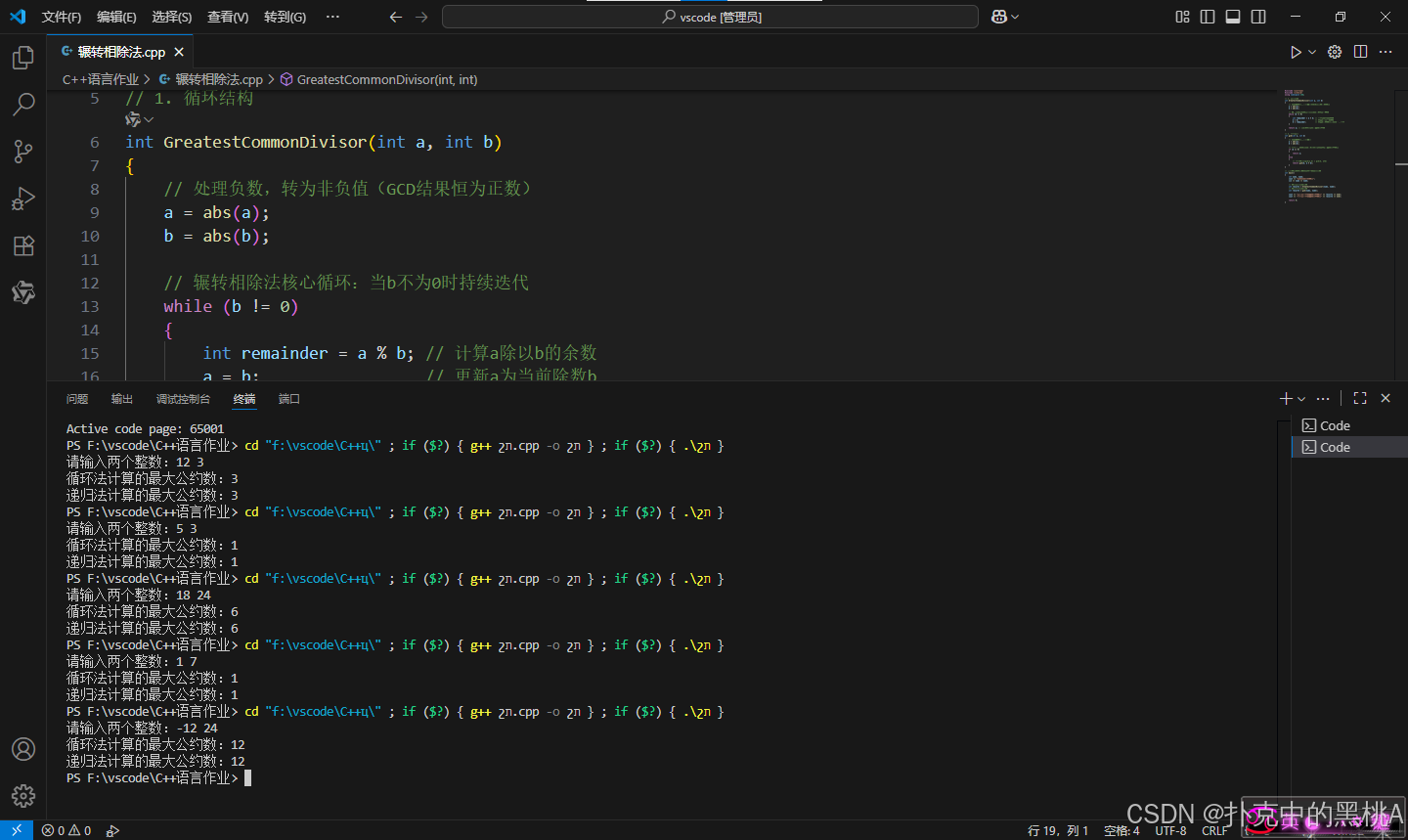The image size is (1408, 840).
Task: Open editor settings gear icon
Action: [x=1335, y=52]
